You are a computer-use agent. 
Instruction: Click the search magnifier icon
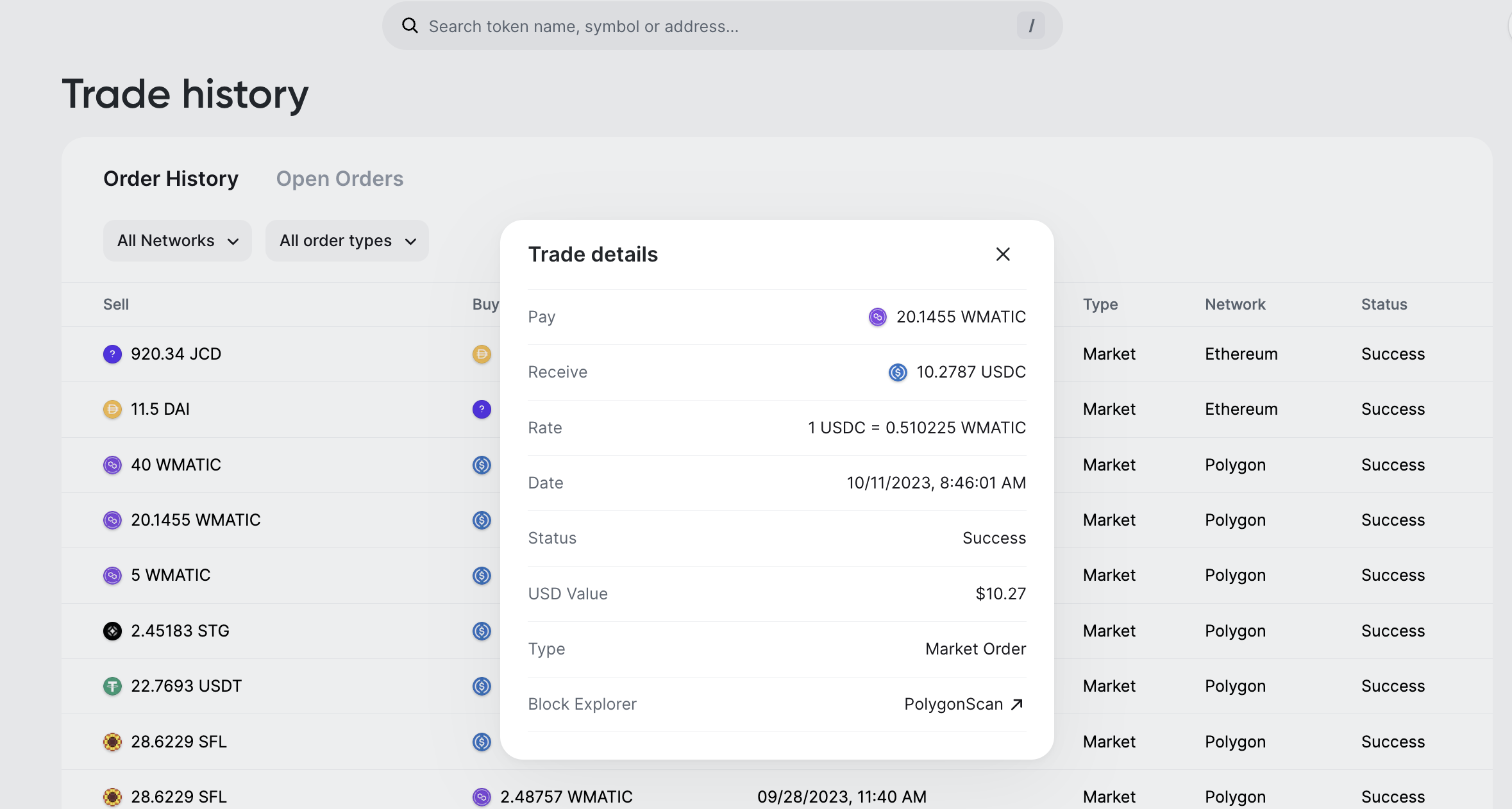410,26
